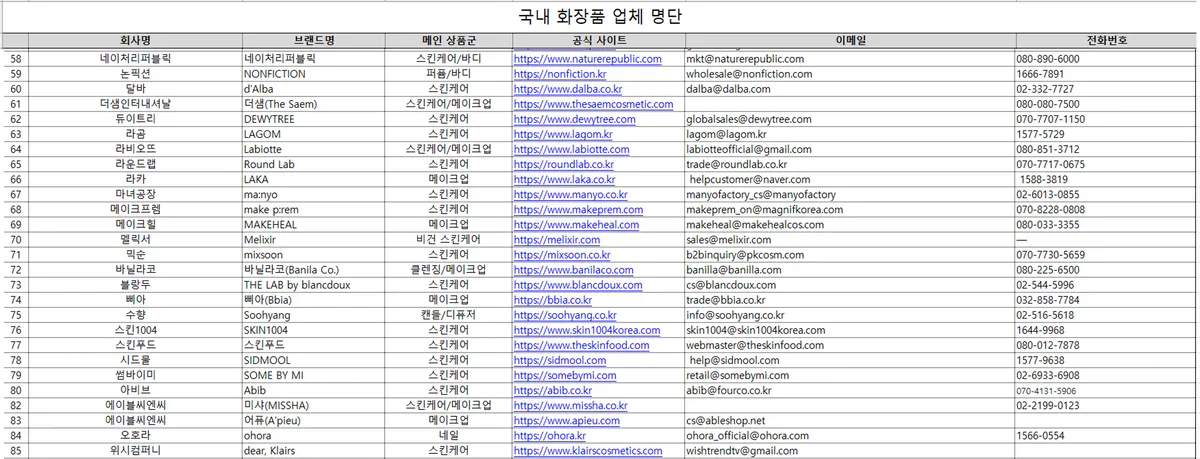Select the company cell 논픽션
This screenshot has height=459, width=1200.
coord(134,74)
